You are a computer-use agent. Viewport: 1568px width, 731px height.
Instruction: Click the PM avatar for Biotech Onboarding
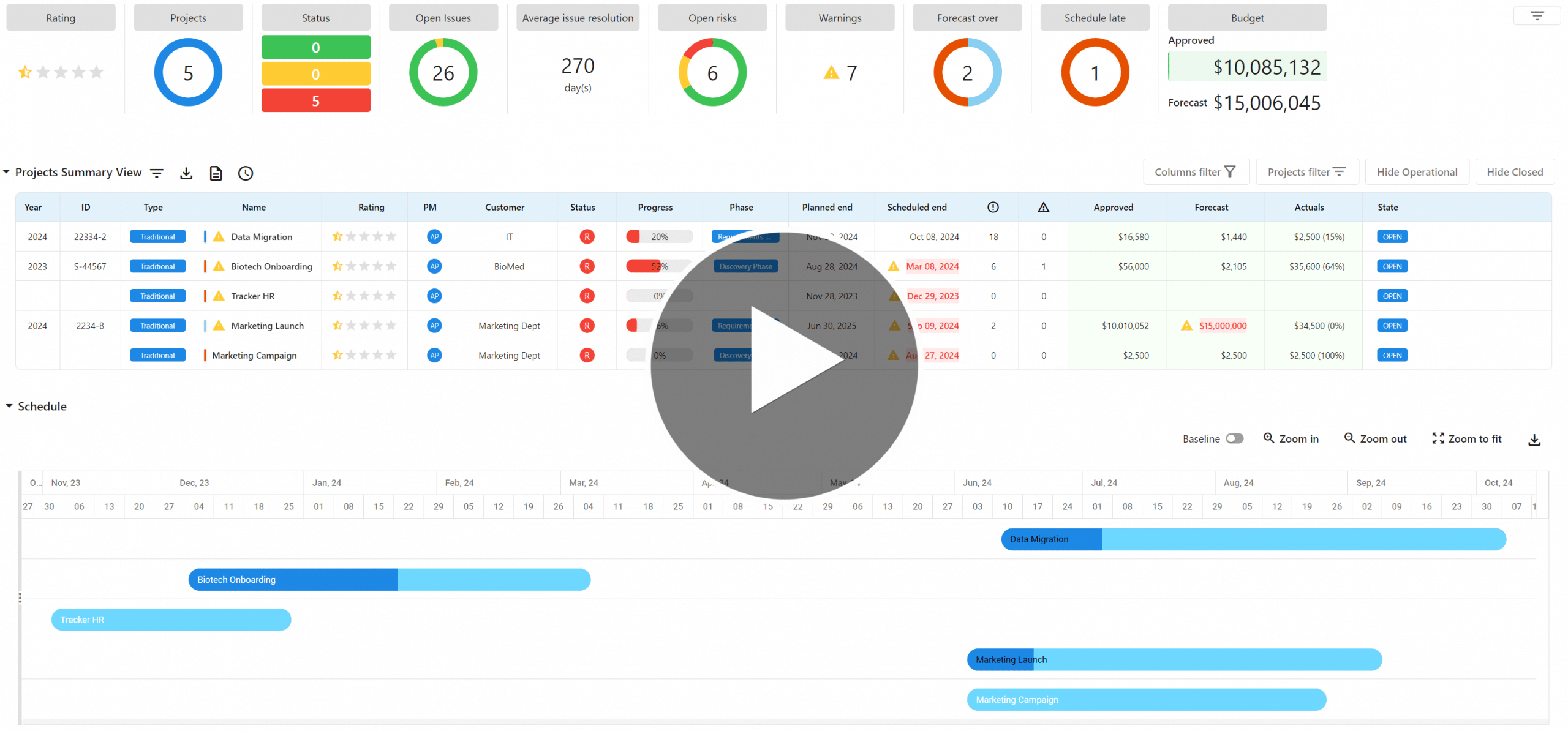[434, 266]
